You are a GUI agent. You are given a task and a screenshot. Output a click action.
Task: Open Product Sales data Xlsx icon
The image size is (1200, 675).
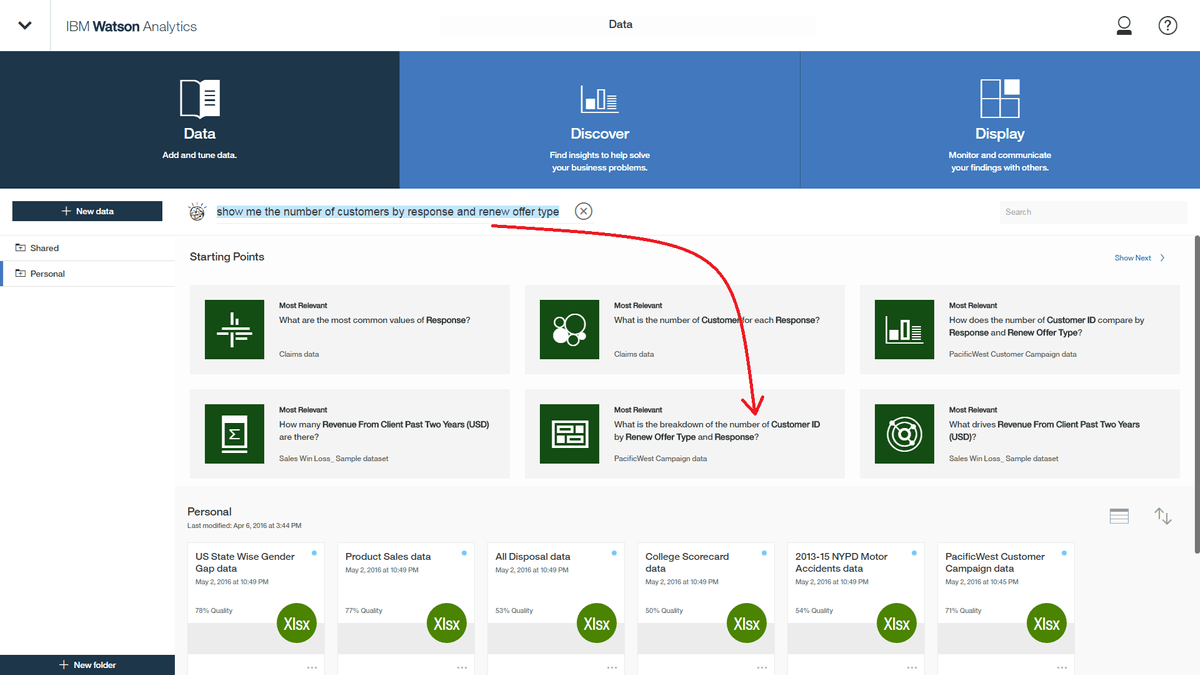(446, 624)
